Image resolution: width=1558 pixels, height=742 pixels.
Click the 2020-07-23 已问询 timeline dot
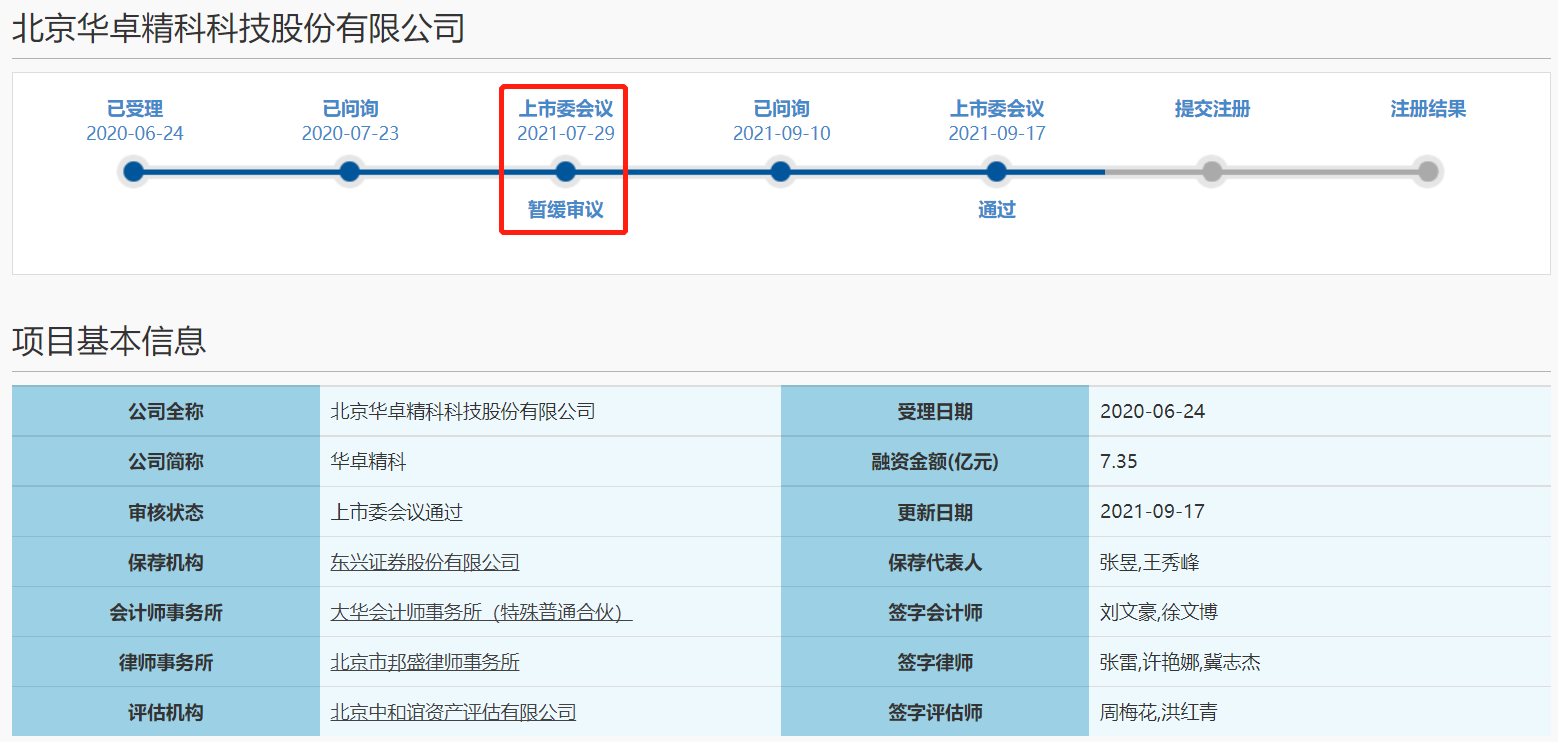click(x=349, y=172)
